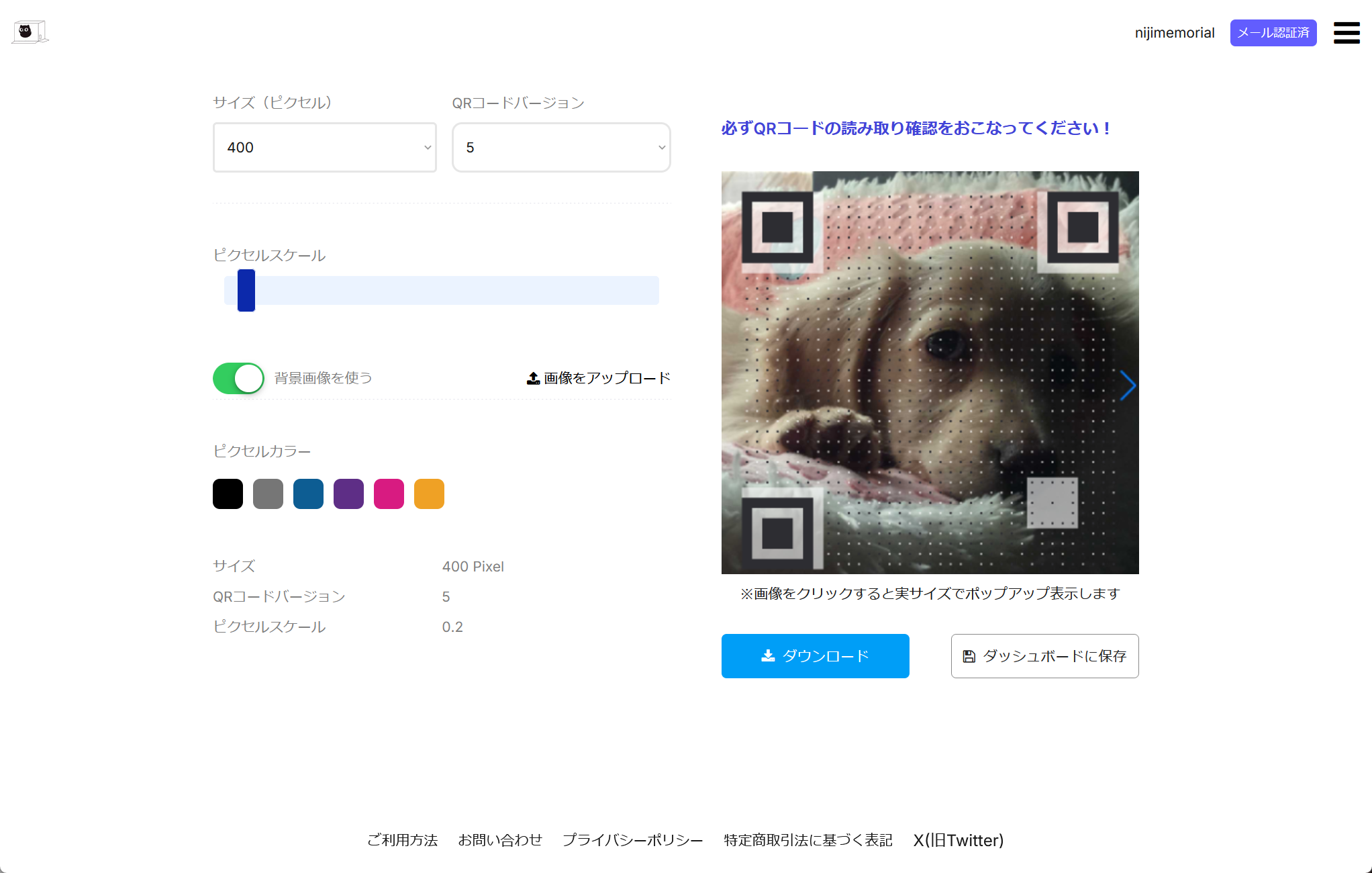Open the ご利用方法 footer link
This screenshot has height=873, width=1372.
pyautogui.click(x=402, y=840)
